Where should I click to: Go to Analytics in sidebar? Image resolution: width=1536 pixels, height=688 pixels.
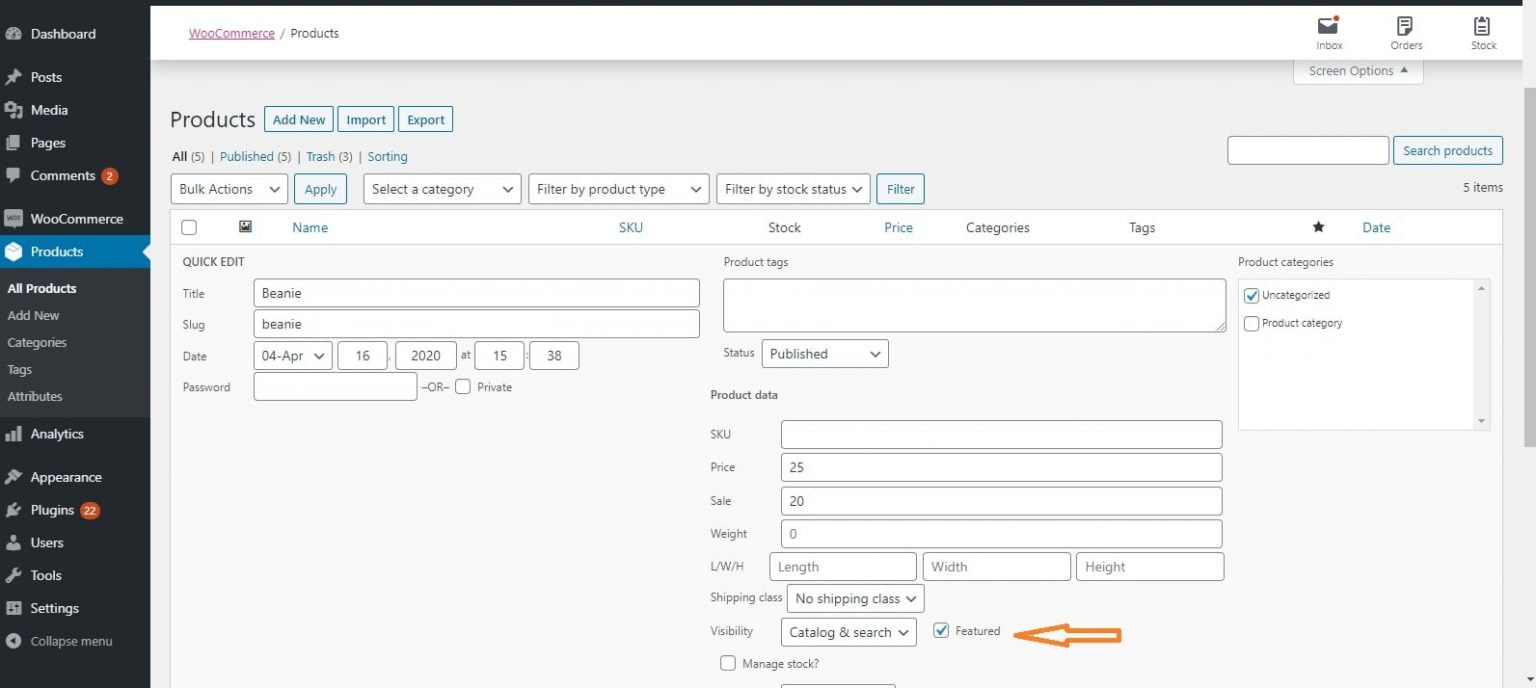tap(56, 434)
